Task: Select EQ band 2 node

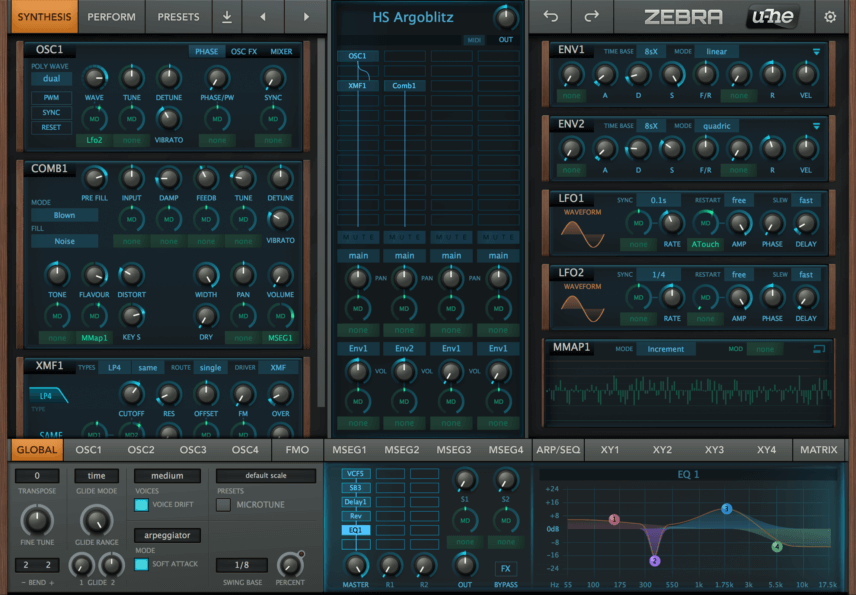Action: (x=655, y=561)
